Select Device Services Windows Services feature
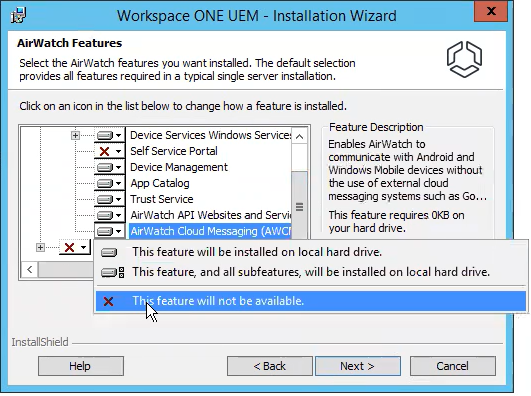The image size is (531, 396). (x=210, y=136)
